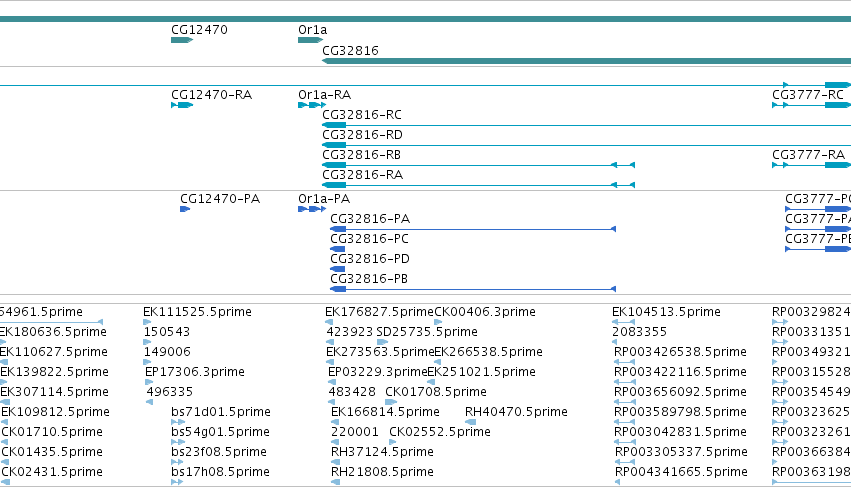Click the 150543 feature label
Screen dimensions: 851x487
(x=167, y=332)
